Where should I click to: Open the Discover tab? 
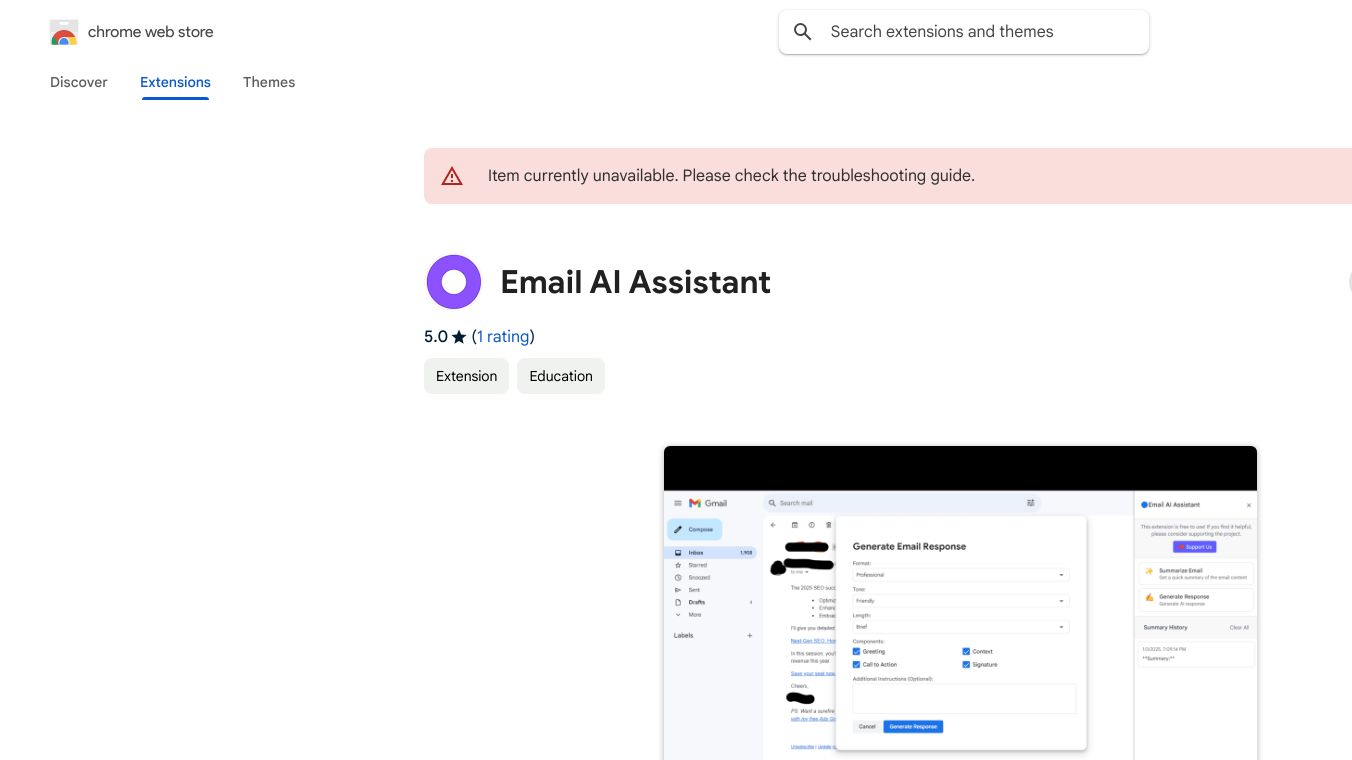pos(79,82)
